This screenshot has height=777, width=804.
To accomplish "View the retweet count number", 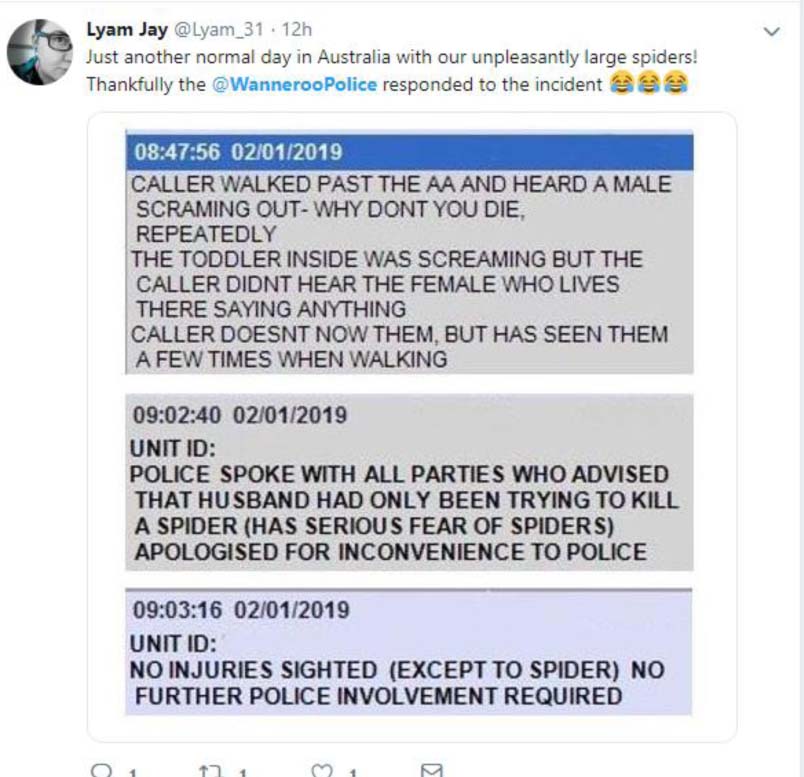I will 243,772.
